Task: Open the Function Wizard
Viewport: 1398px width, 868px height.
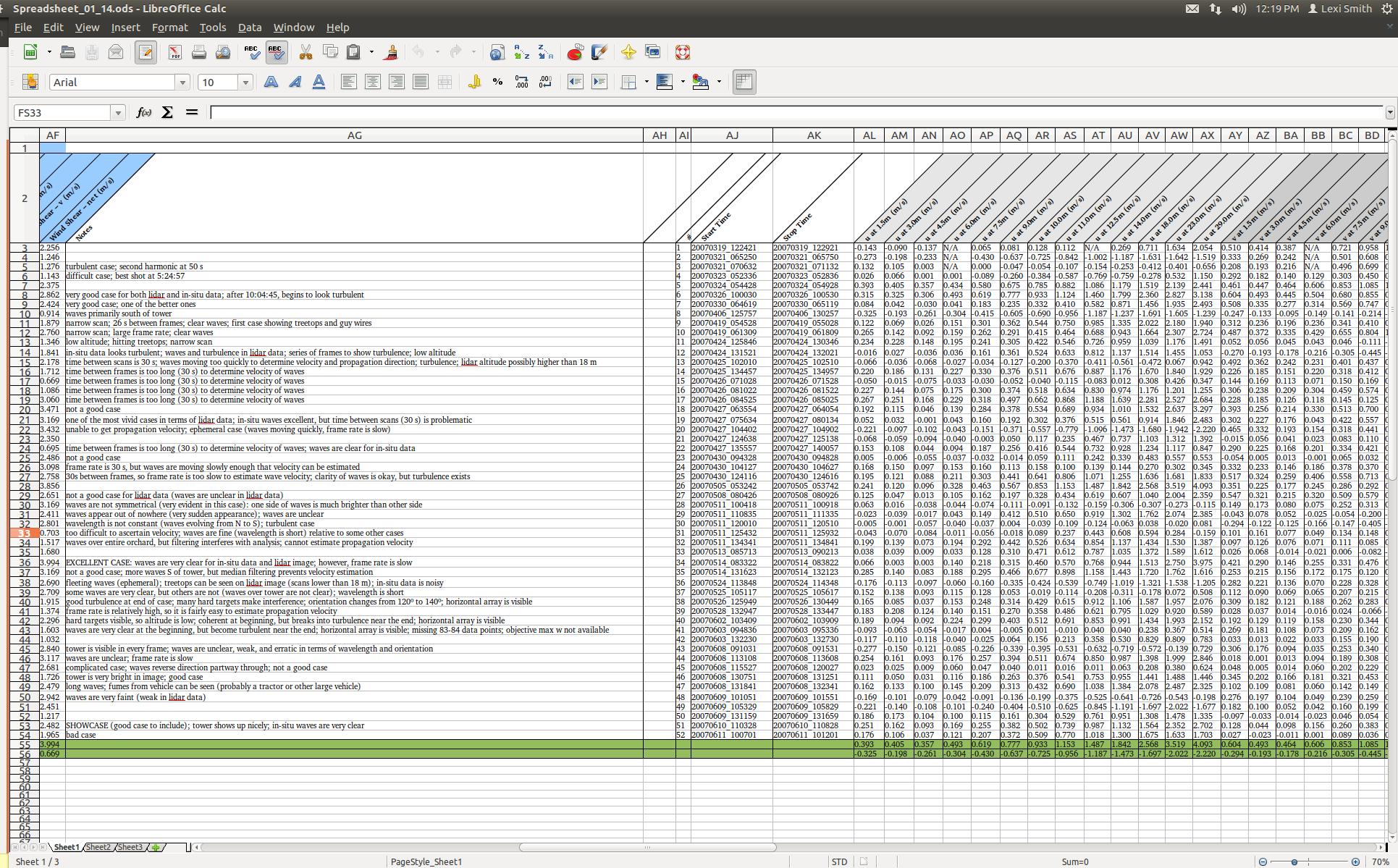Action: [144, 112]
